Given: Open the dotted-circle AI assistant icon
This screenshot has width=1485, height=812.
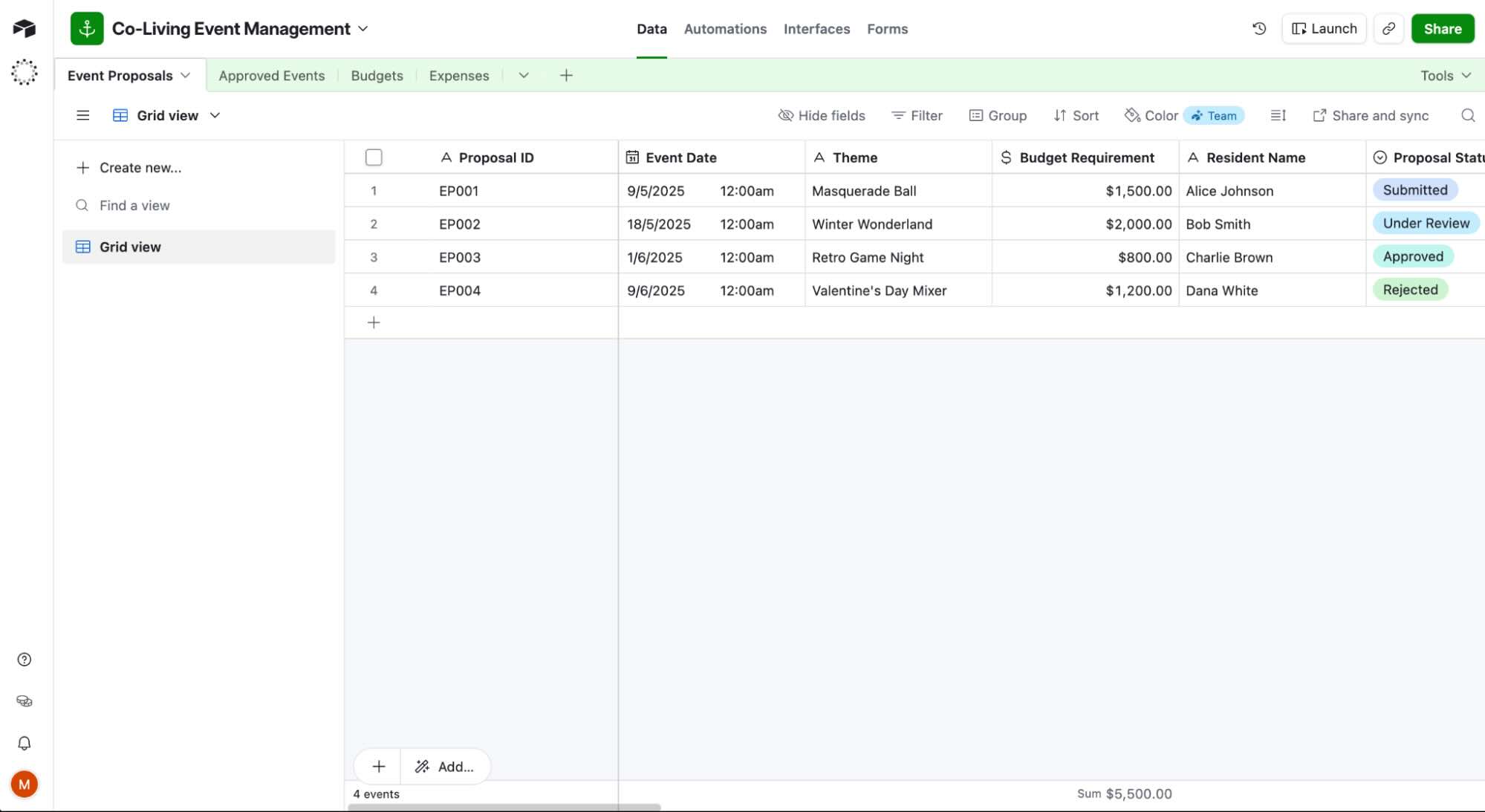Looking at the screenshot, I should [x=24, y=72].
